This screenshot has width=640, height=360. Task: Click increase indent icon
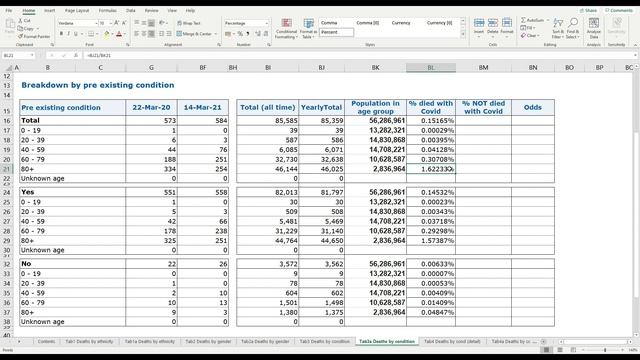point(169,34)
